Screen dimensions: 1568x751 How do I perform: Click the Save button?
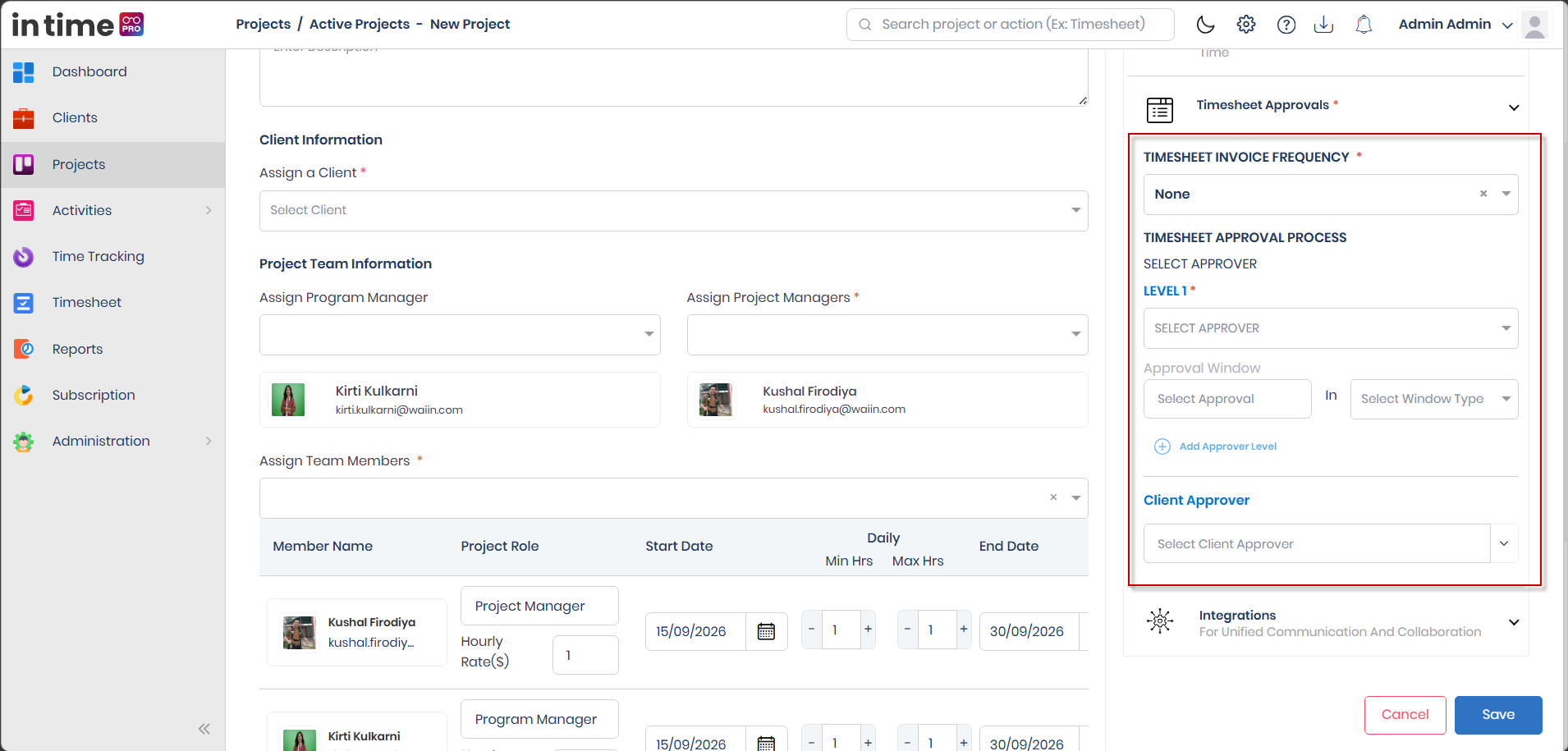pyautogui.click(x=1498, y=715)
